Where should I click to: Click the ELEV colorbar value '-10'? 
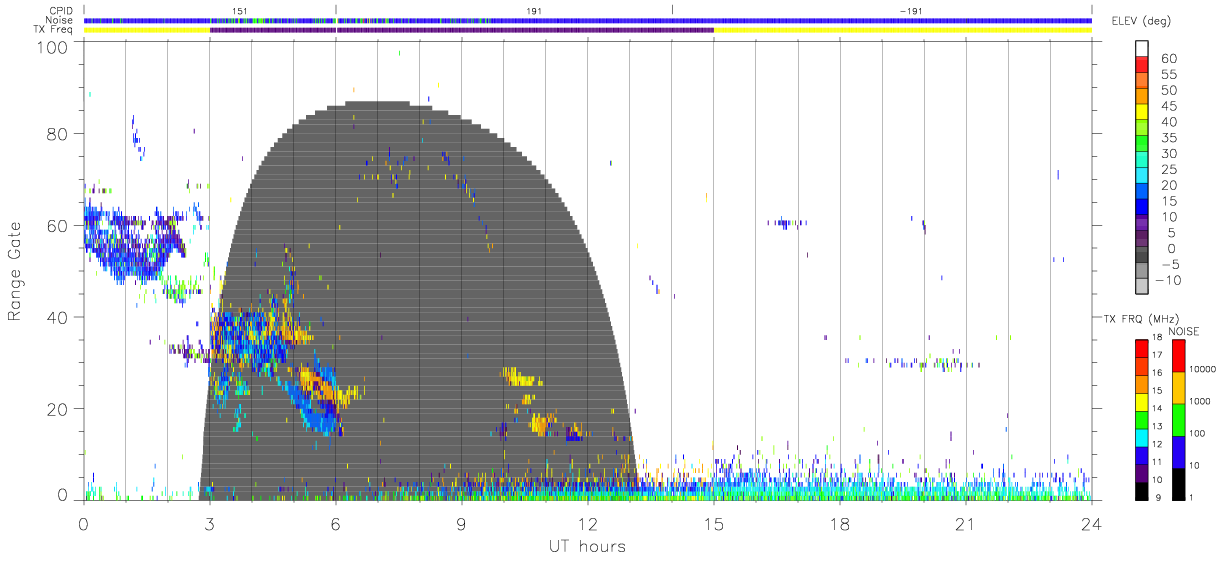(x=1166, y=280)
